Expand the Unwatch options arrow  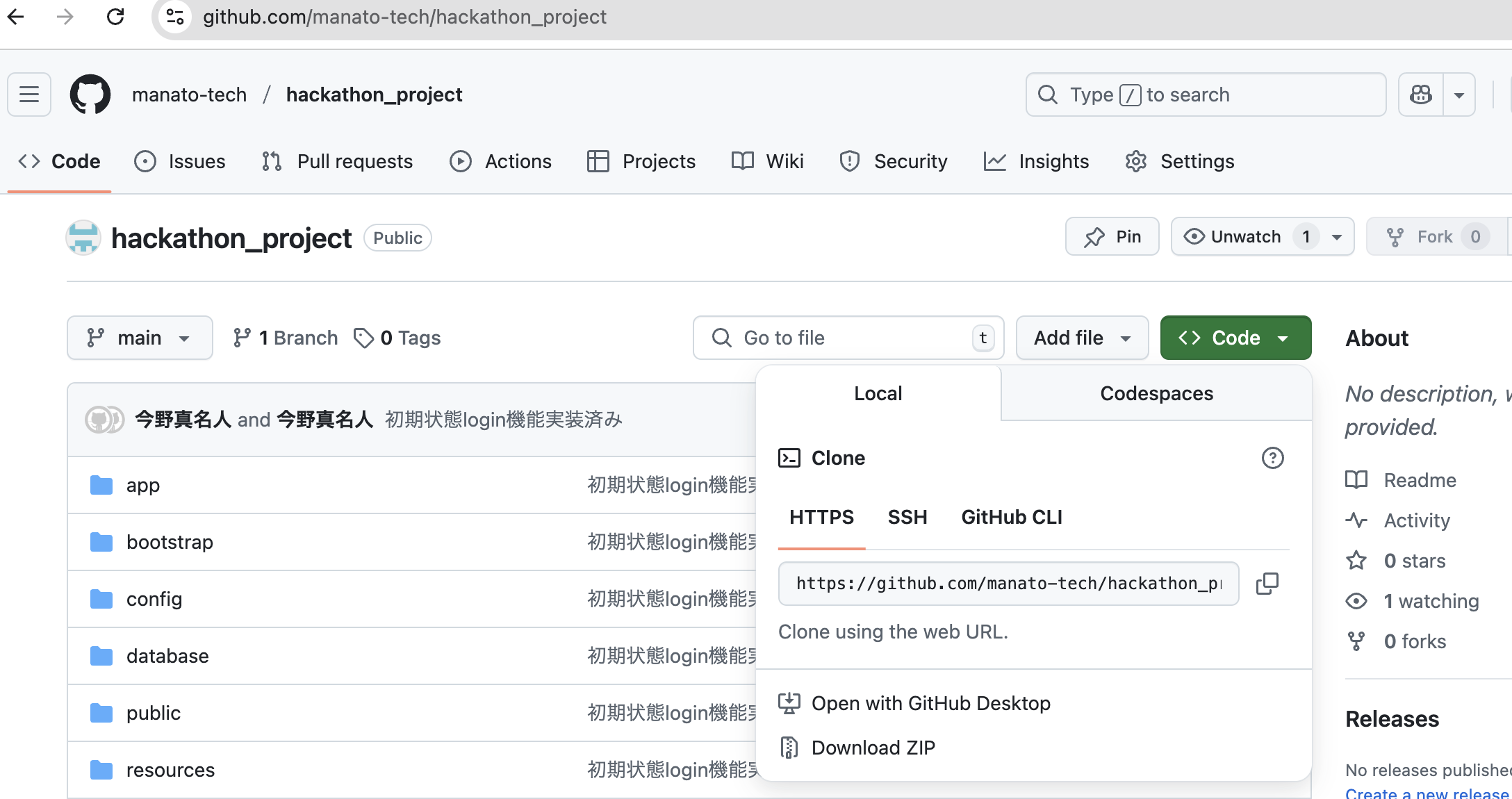point(1337,237)
